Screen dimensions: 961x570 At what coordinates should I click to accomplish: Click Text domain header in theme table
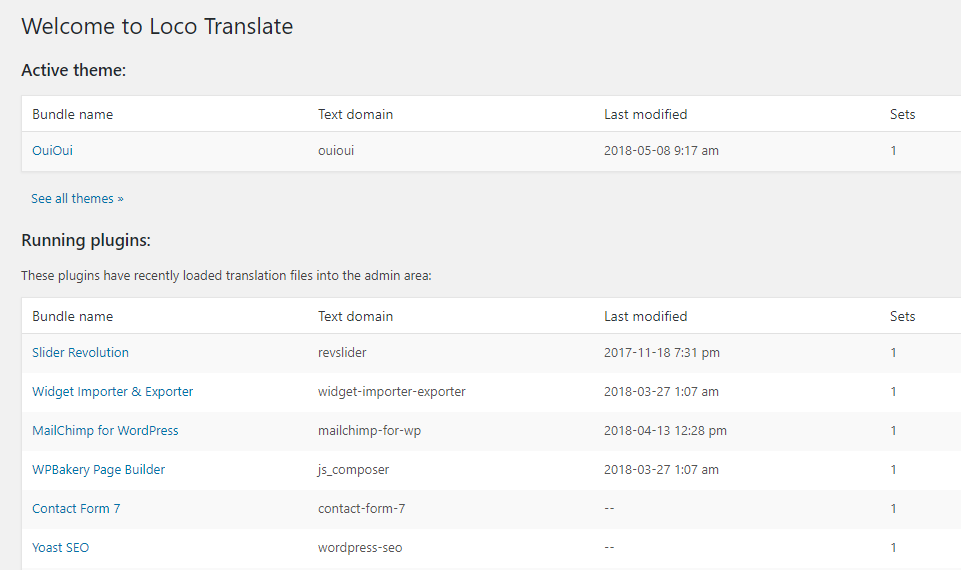[x=355, y=115]
